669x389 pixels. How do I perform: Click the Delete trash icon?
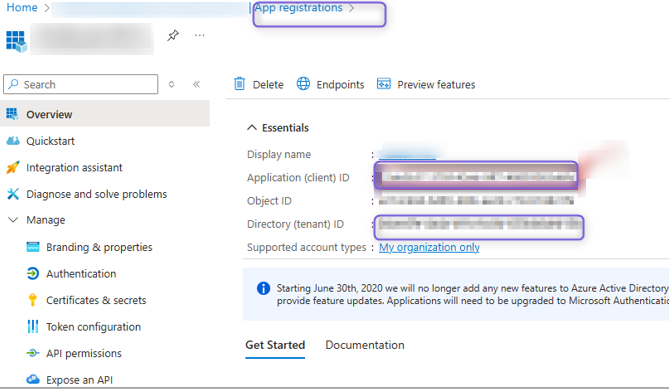pyautogui.click(x=239, y=84)
